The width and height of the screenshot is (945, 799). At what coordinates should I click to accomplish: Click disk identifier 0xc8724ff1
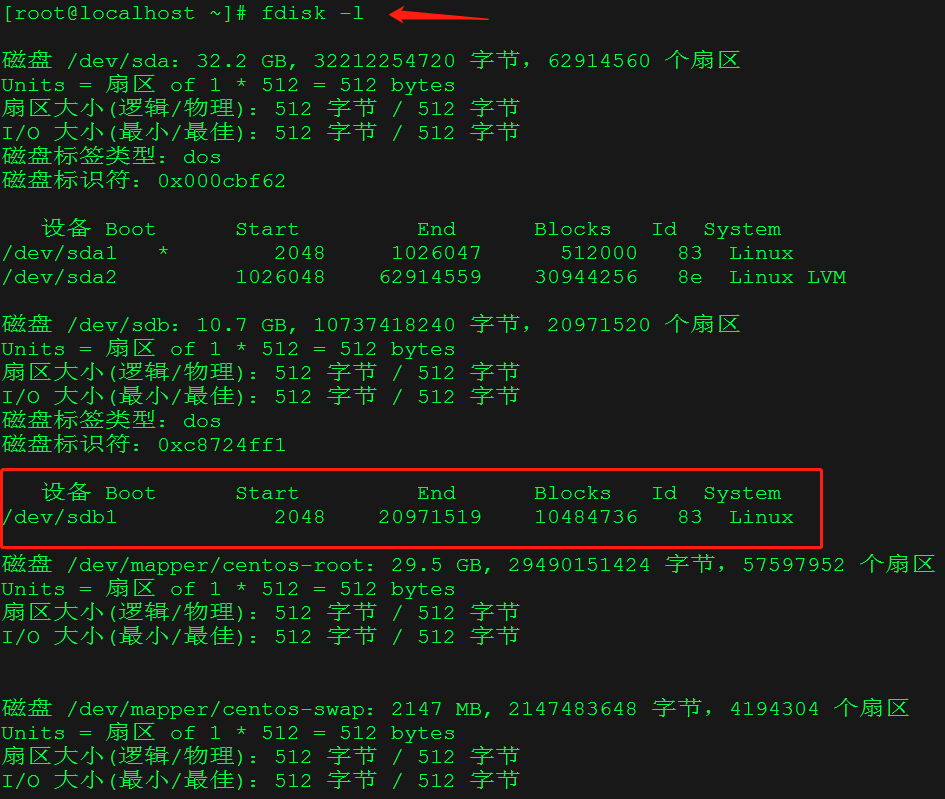[x=221, y=445]
